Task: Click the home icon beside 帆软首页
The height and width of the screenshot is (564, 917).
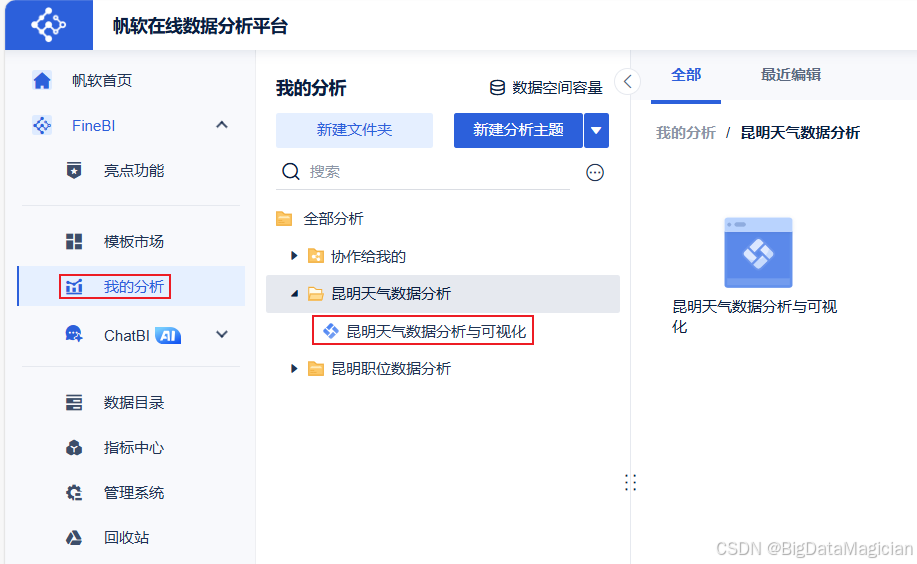Action: coord(42,80)
